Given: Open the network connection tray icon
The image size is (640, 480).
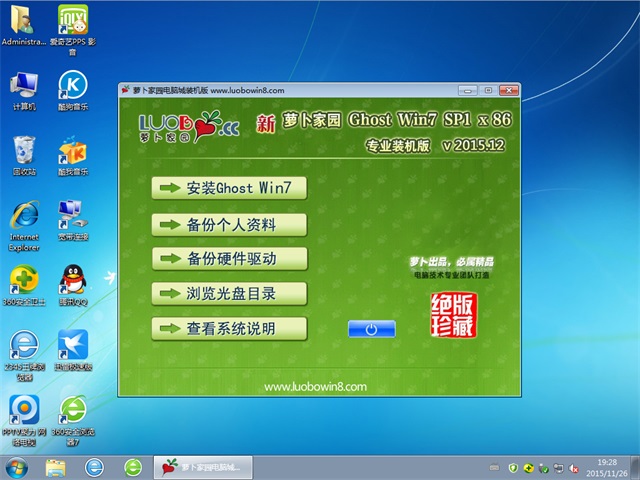Looking at the screenshot, I should coord(558,468).
